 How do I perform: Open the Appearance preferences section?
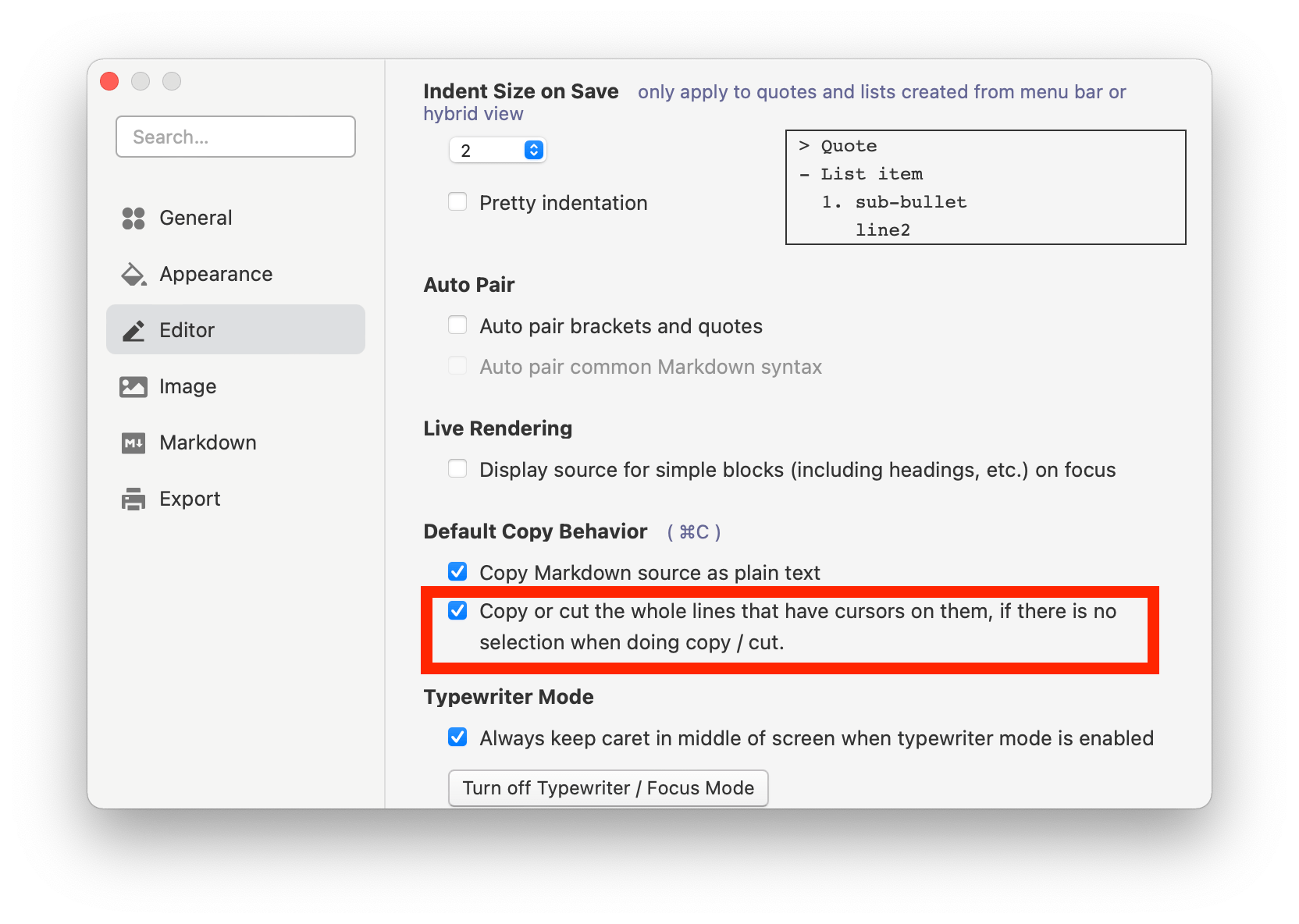(x=215, y=275)
